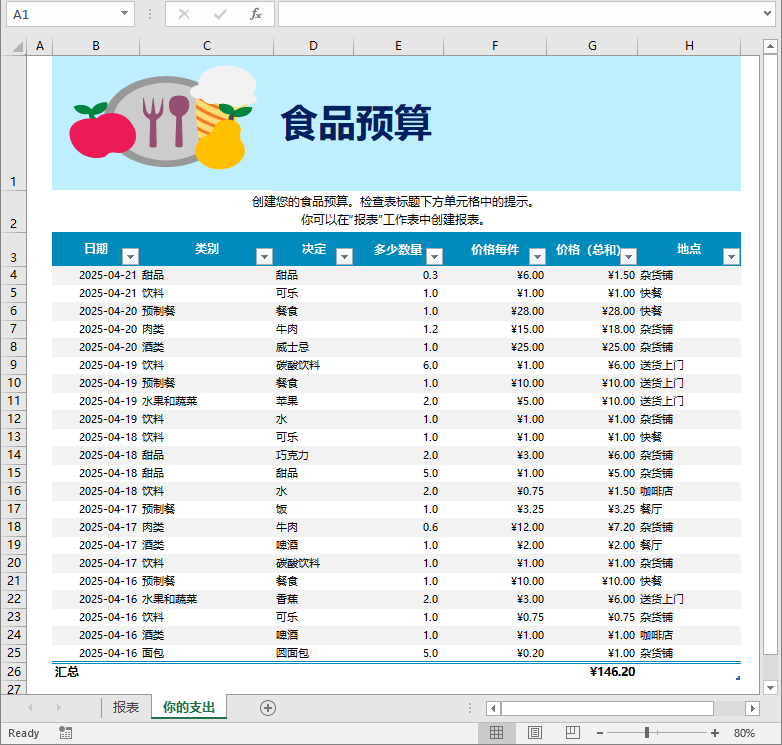The width and height of the screenshot is (782, 745).
Task: Click the 食品预算 title text
Action: click(356, 123)
